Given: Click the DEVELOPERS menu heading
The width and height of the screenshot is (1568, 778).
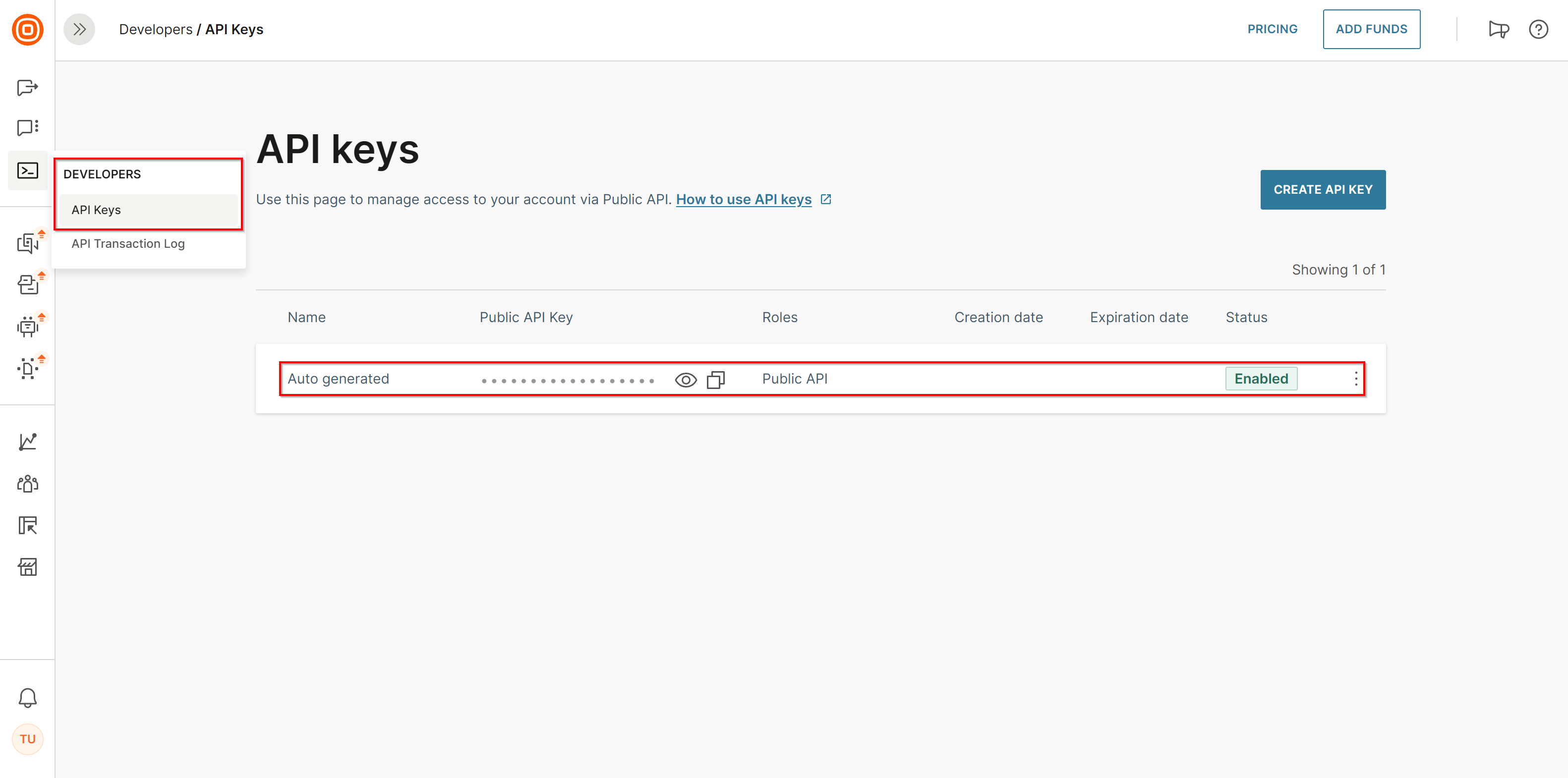Looking at the screenshot, I should point(102,174).
